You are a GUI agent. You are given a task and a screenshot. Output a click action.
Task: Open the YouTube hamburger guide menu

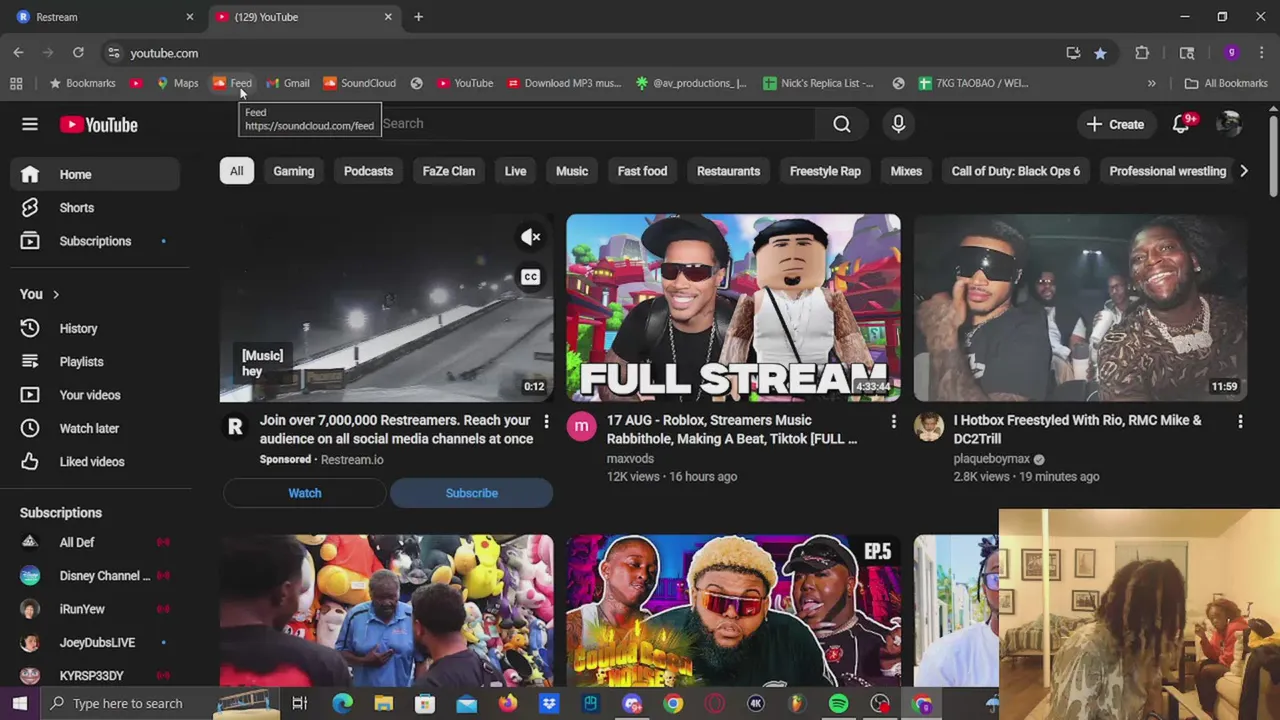tap(30, 124)
